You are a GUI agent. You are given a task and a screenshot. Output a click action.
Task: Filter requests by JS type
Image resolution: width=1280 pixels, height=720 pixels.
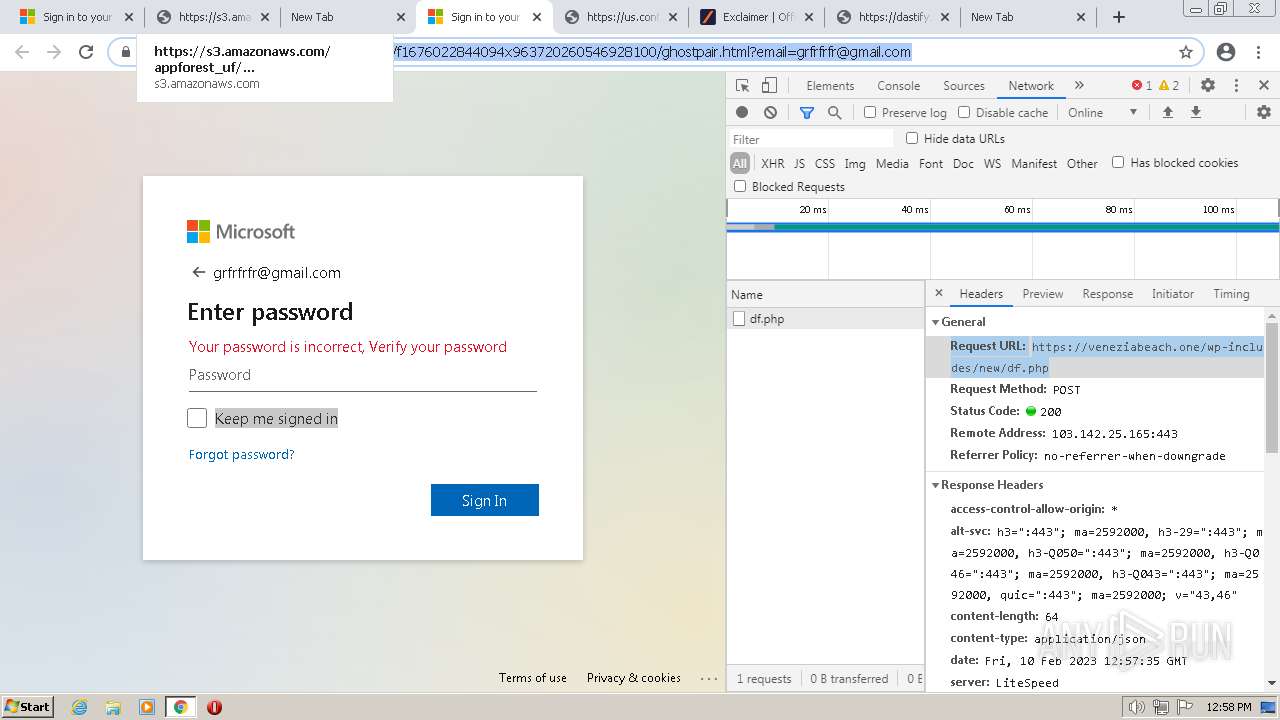pos(799,163)
